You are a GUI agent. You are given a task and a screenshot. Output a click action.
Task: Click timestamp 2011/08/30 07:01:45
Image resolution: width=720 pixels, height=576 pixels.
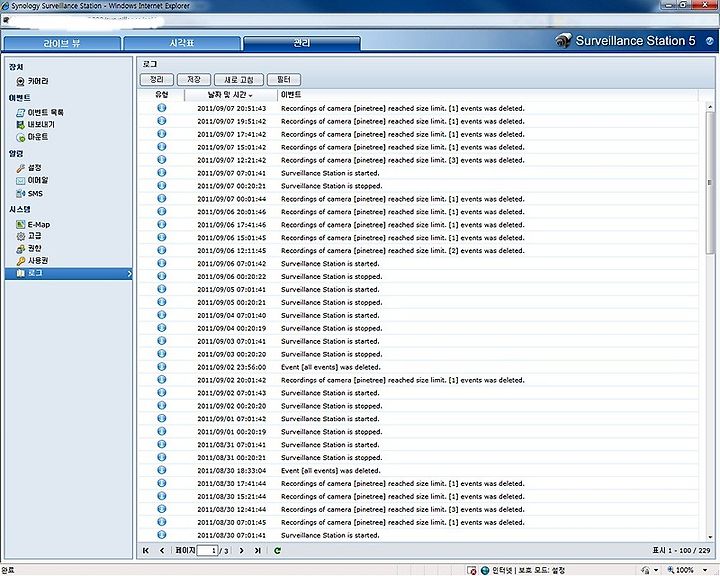point(231,522)
